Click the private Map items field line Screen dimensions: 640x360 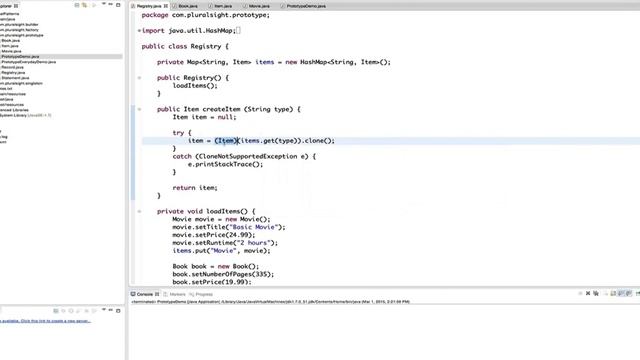273,62
